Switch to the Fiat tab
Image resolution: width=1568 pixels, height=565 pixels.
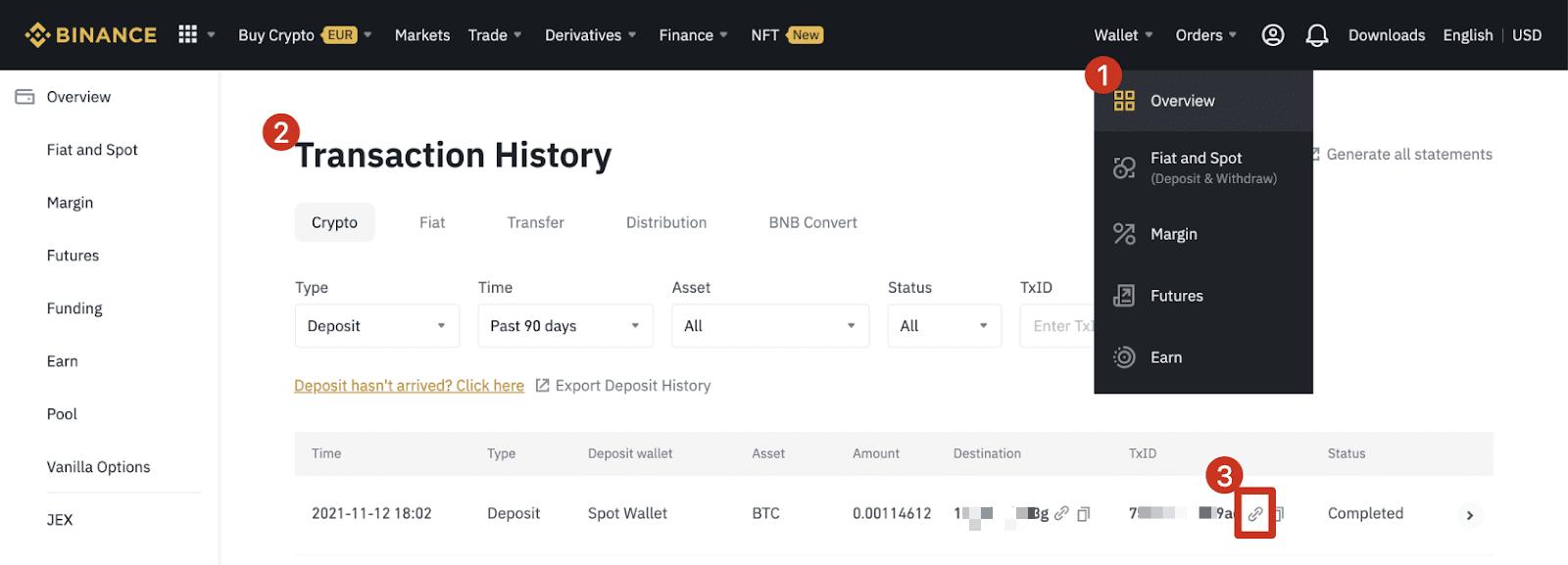click(432, 222)
